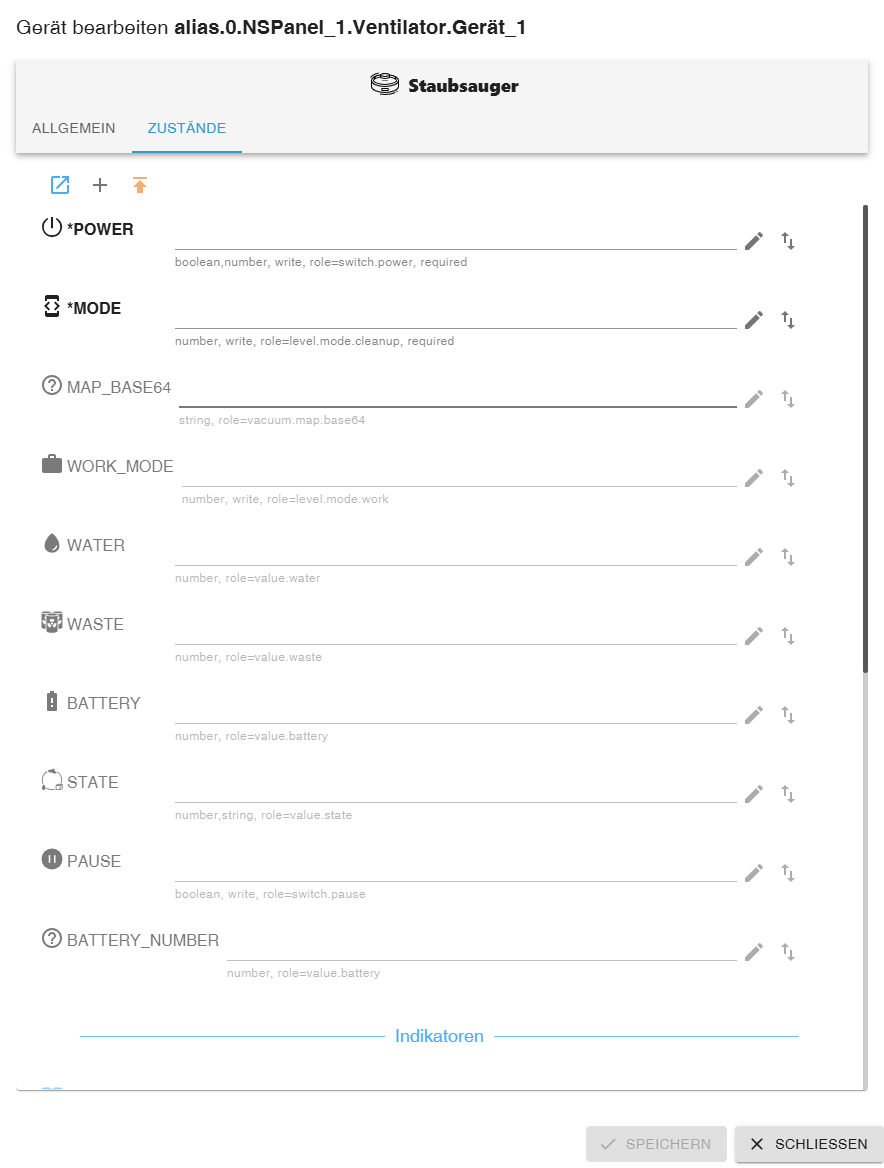This screenshot has width=884, height=1168.
Task: Click the pencil icon for PAUSE state
Action: 754,873
